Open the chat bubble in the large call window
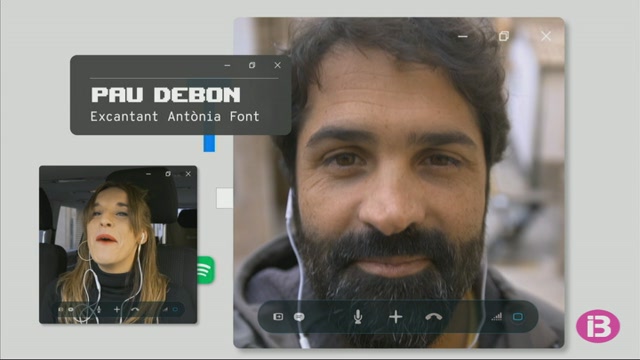 pyautogui.click(x=299, y=317)
